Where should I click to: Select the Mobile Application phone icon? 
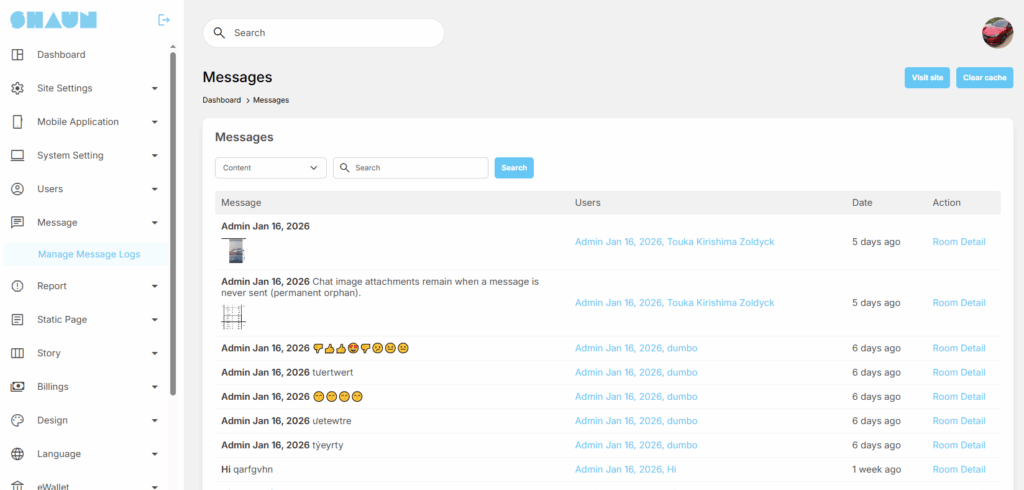click(17, 122)
